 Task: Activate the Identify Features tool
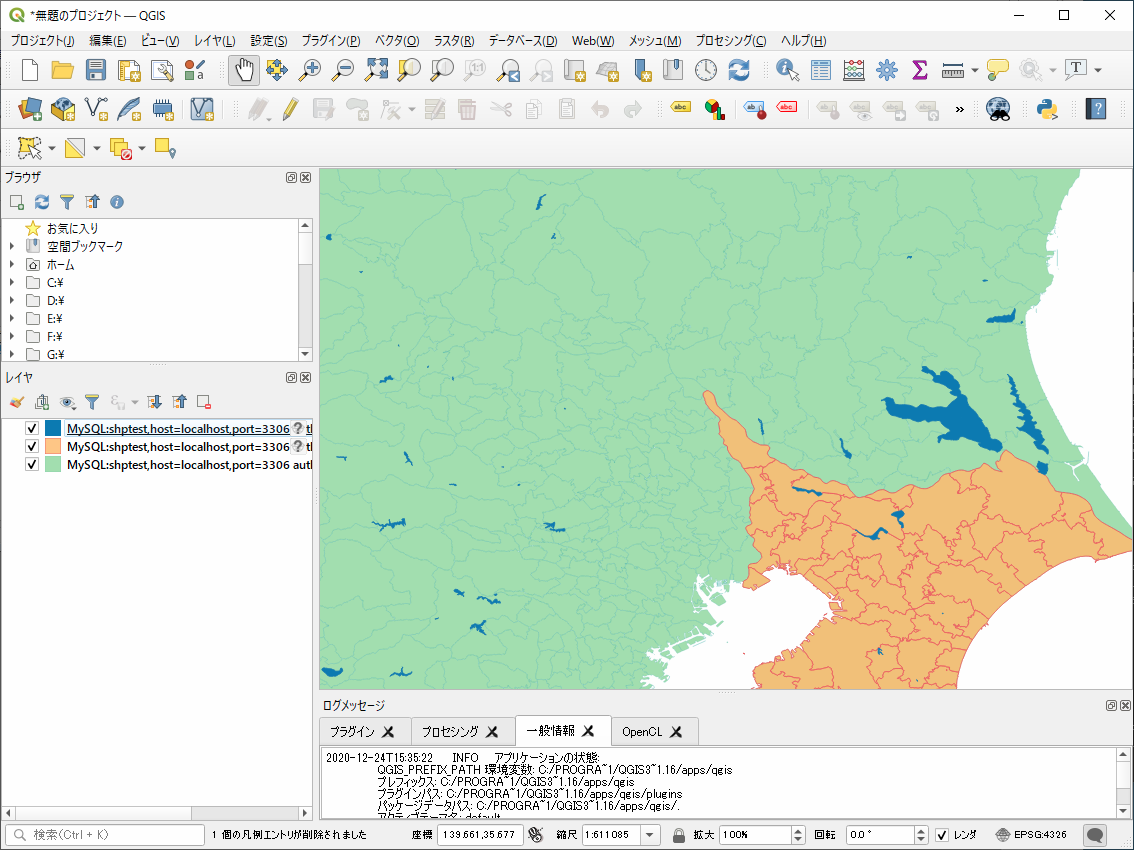[787, 70]
